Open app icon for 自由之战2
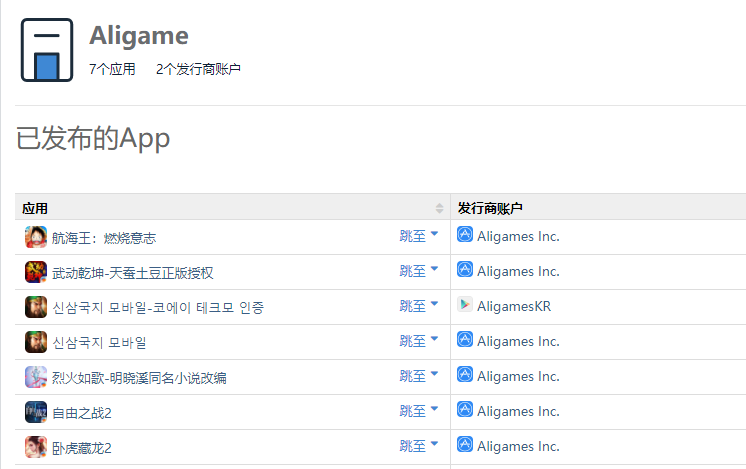 (x=36, y=412)
